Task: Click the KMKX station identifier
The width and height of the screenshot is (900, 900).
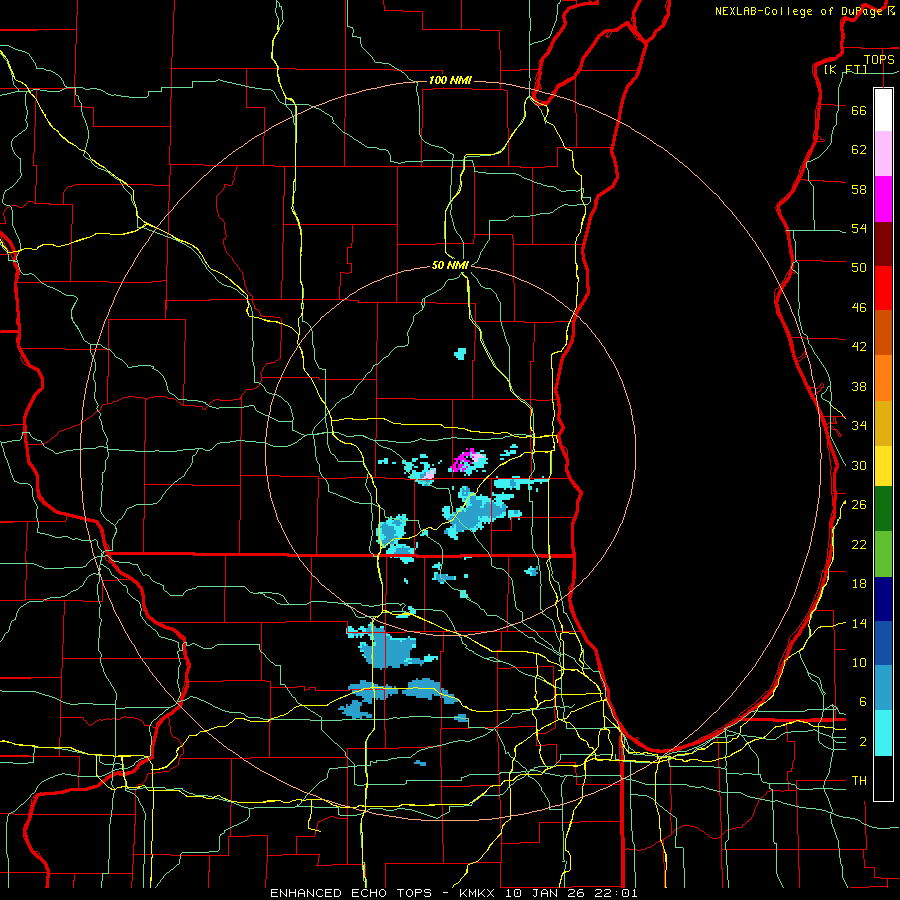Action: tap(479, 893)
